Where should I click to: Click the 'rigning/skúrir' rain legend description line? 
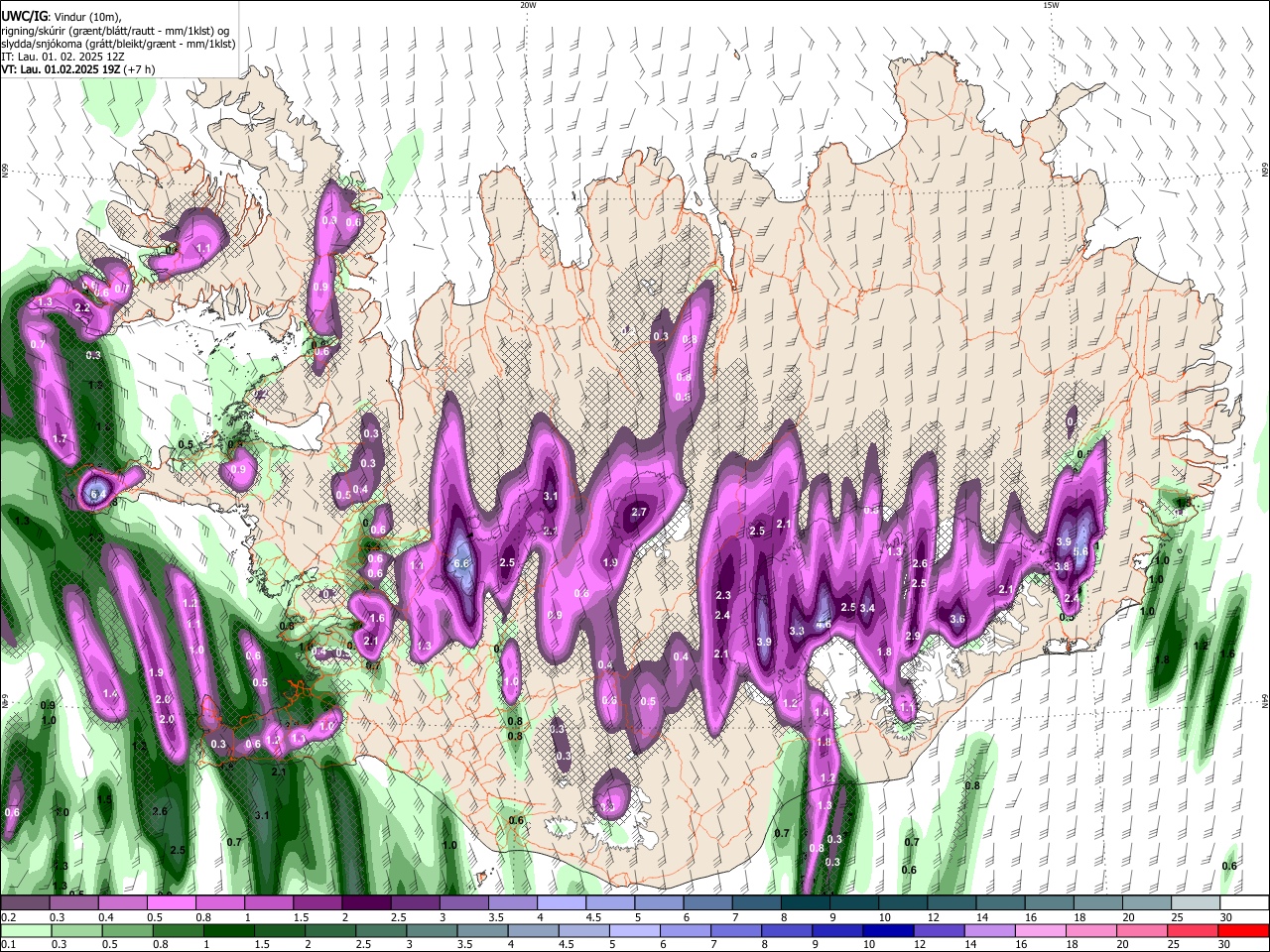[114, 31]
